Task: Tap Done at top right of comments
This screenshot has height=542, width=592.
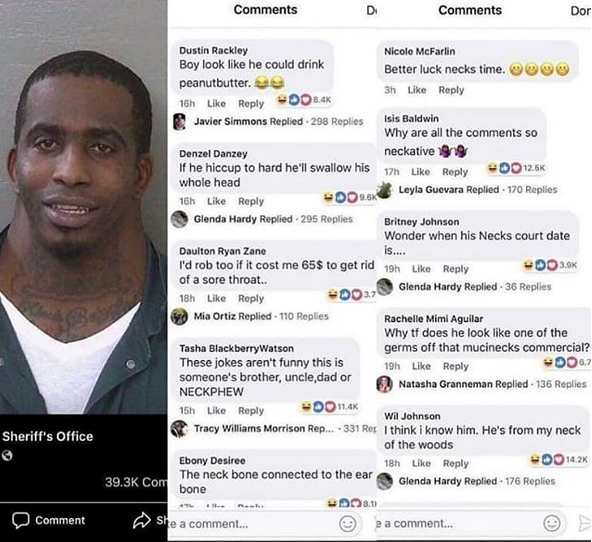Action: [581, 11]
